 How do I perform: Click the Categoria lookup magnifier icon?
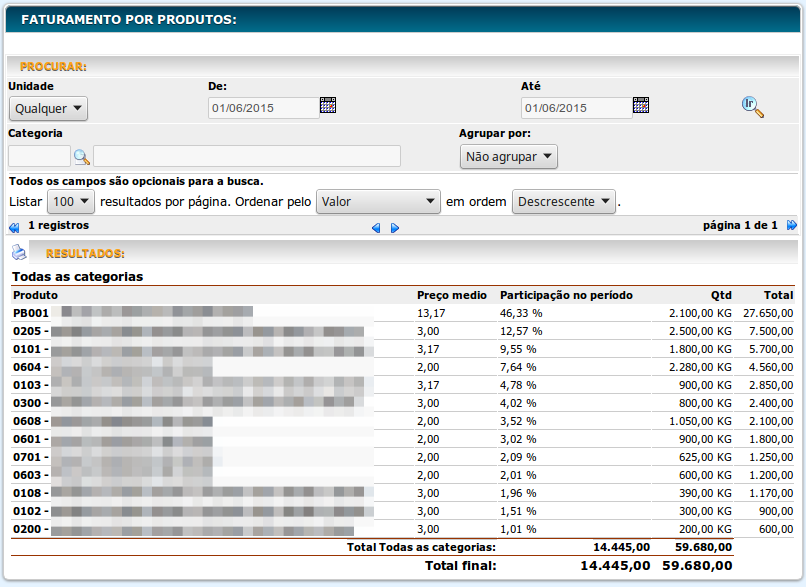pos(82,156)
